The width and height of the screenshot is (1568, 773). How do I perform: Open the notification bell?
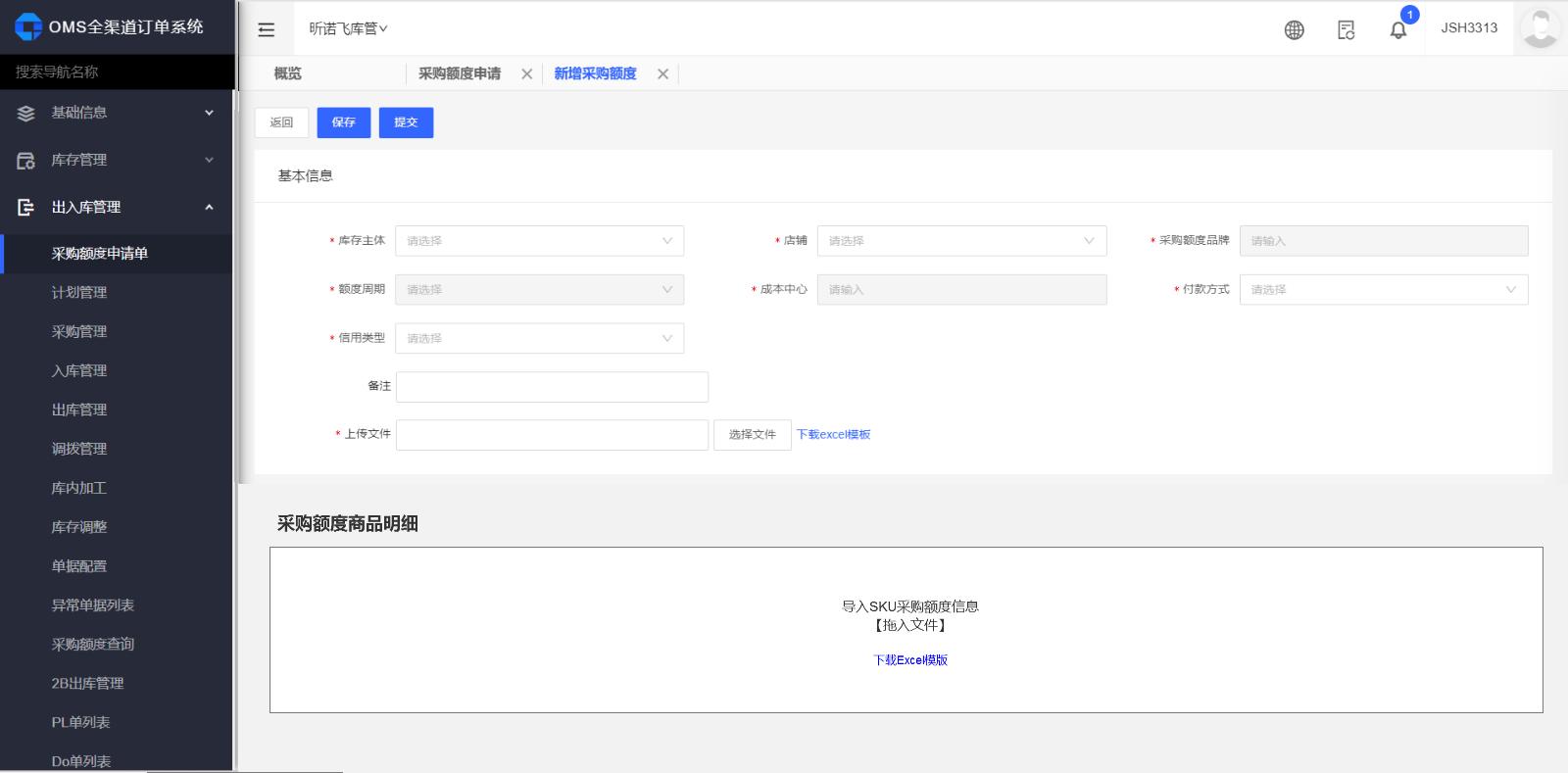(x=1398, y=29)
